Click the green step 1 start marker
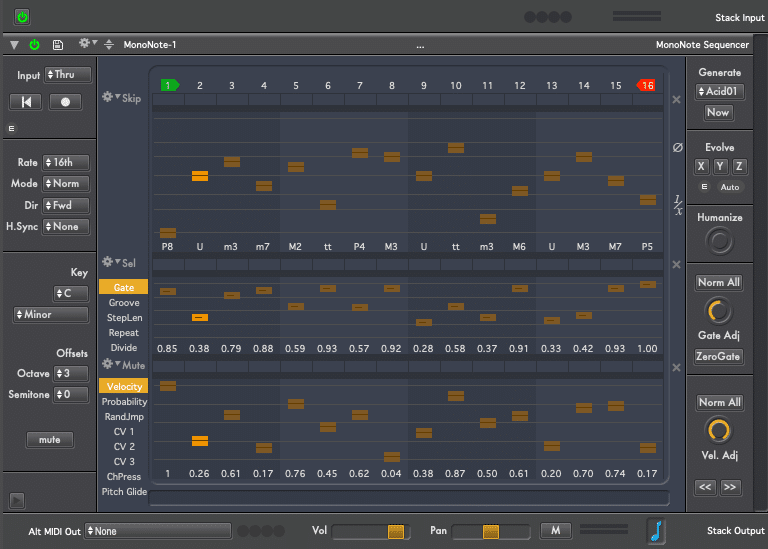Screen dimensions: 768x549 click(169, 85)
